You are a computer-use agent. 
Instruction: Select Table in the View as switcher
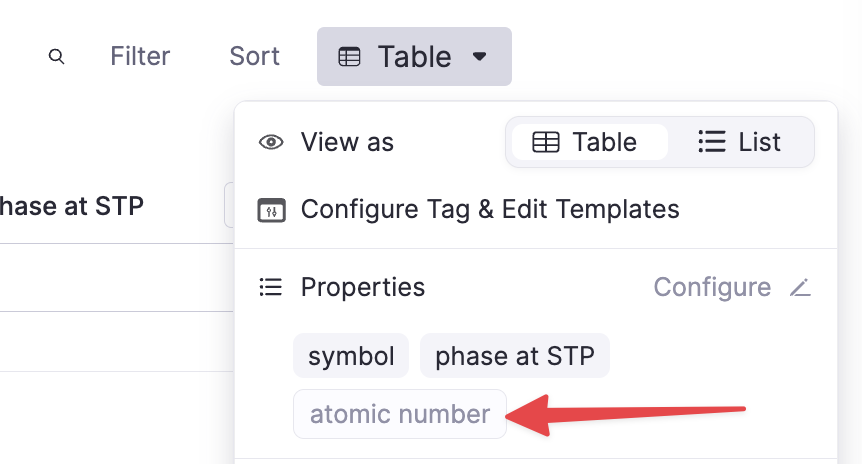tap(586, 142)
